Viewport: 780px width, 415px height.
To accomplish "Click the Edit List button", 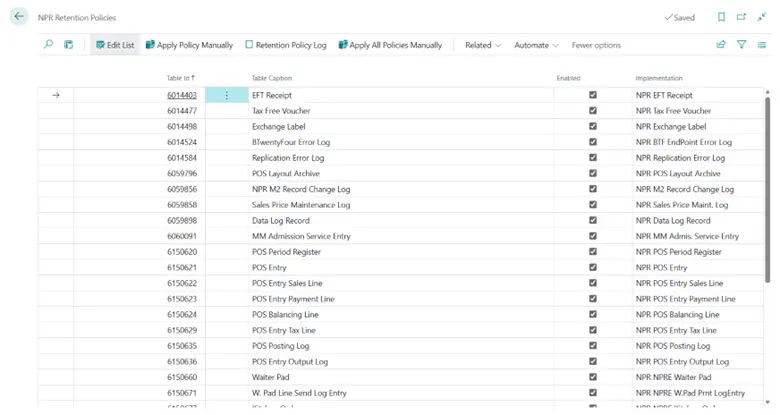I will pyautogui.click(x=114, y=45).
